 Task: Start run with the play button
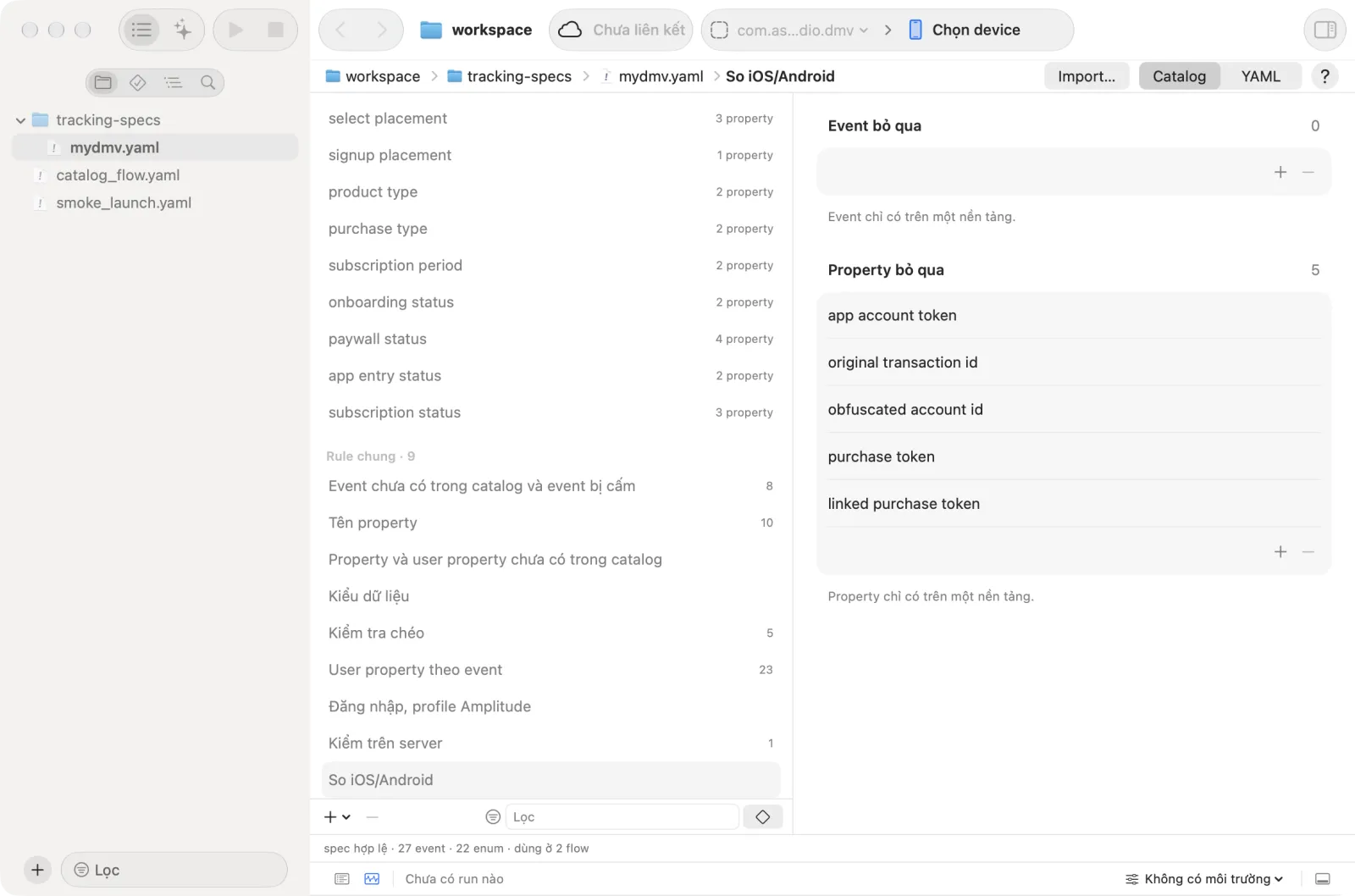point(236,30)
